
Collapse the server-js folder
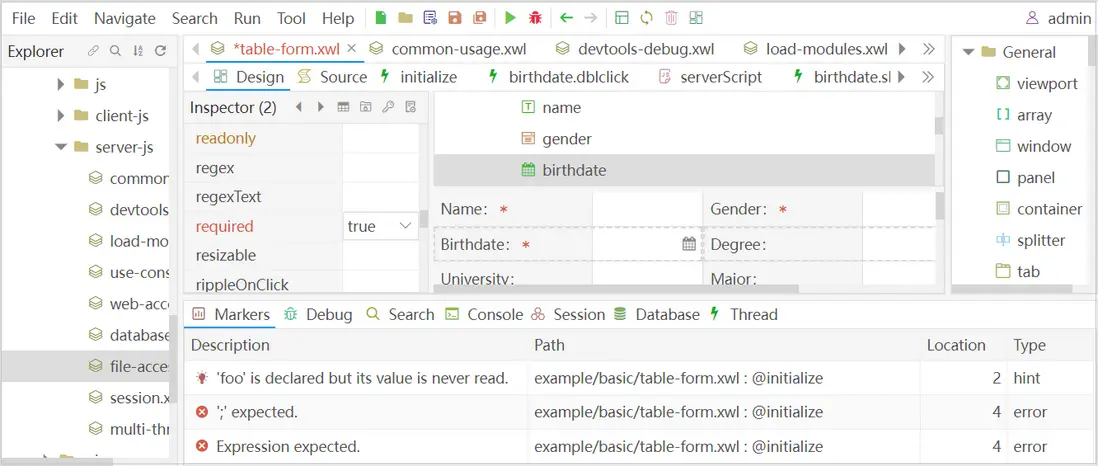pyautogui.click(x=61, y=147)
